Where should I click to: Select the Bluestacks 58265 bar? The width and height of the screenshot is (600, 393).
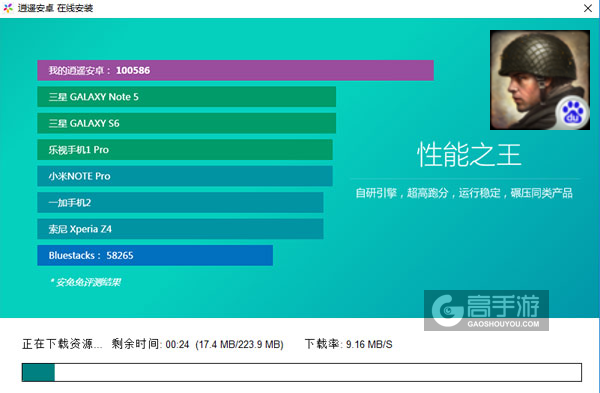pyautogui.click(x=155, y=255)
